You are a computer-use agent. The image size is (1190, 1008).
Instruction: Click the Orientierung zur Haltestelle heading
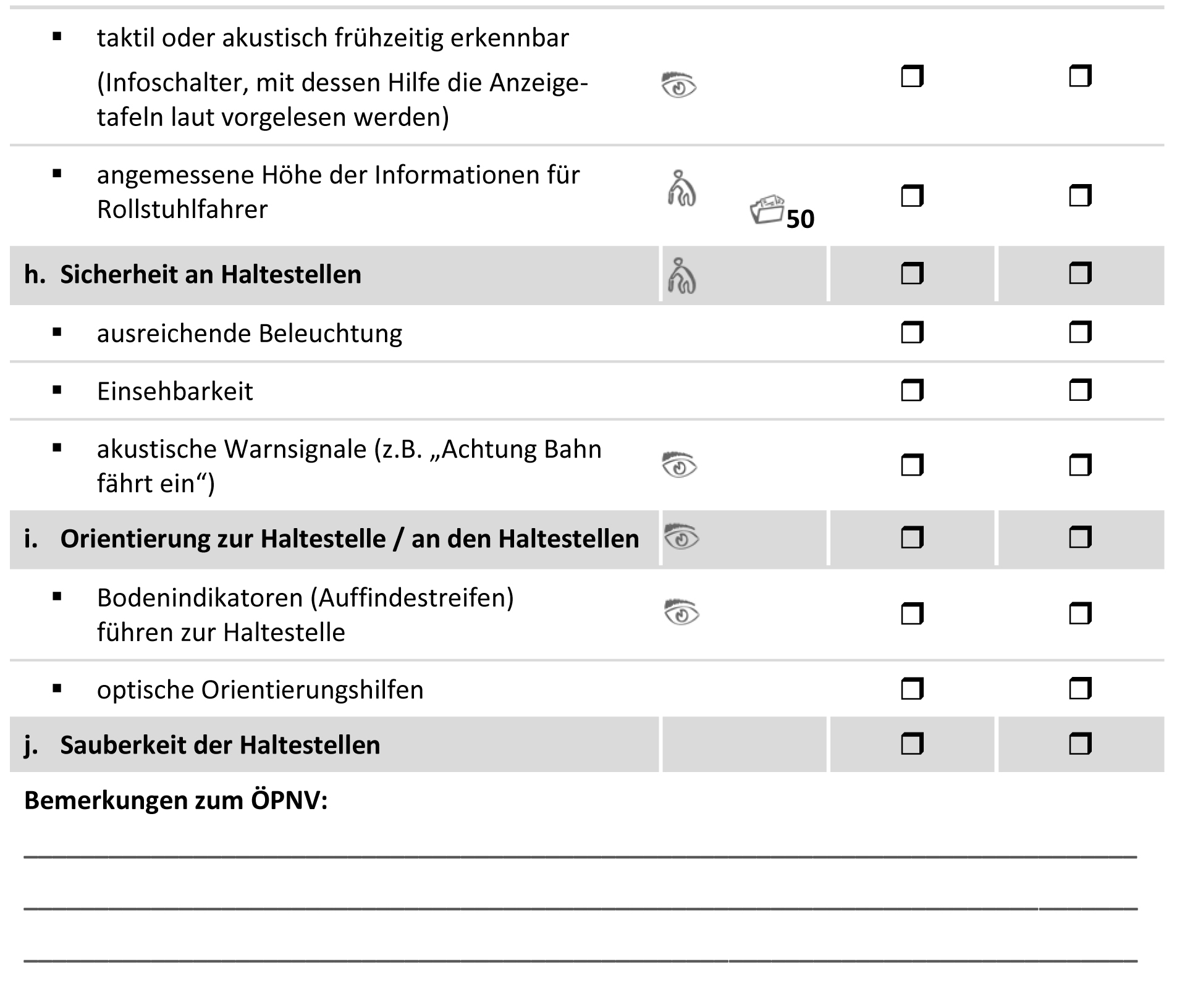click(349, 539)
